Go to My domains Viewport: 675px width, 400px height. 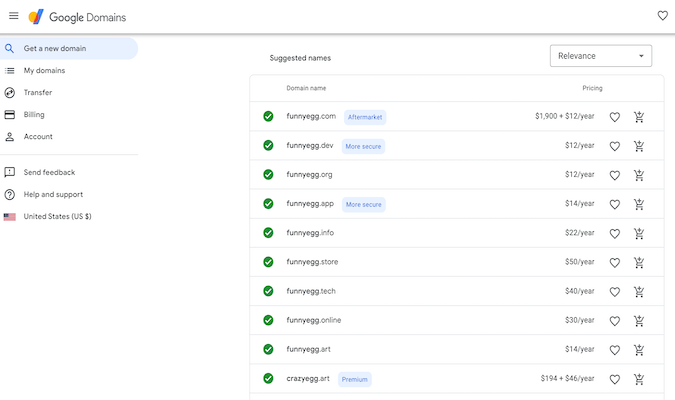tap(44, 70)
